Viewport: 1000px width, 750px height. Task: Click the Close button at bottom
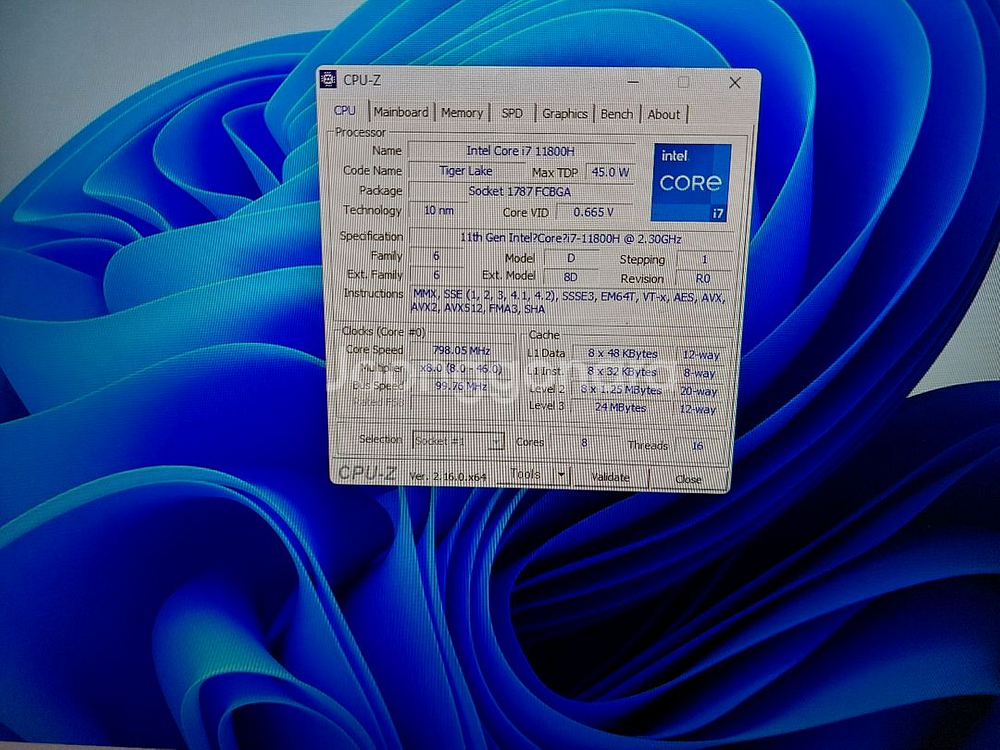(688, 479)
